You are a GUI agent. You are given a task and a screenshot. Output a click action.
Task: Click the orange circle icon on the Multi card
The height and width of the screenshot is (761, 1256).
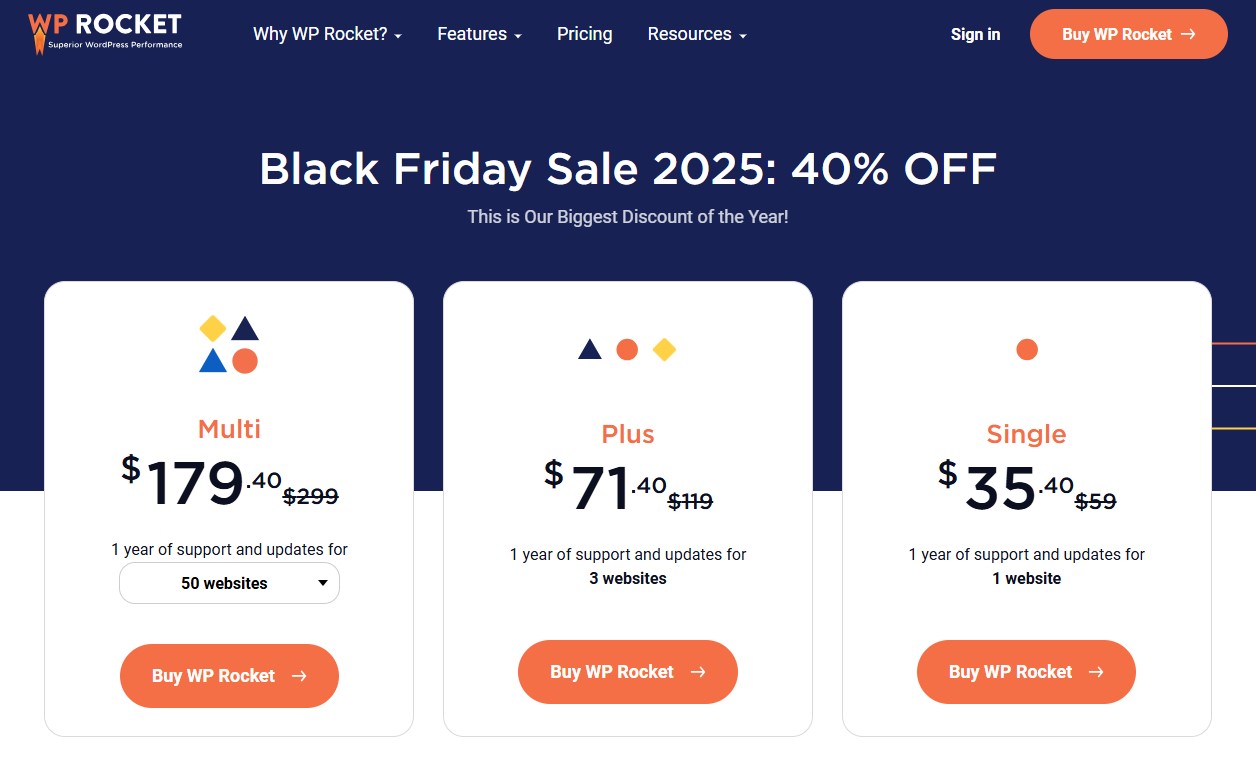[x=245, y=359]
